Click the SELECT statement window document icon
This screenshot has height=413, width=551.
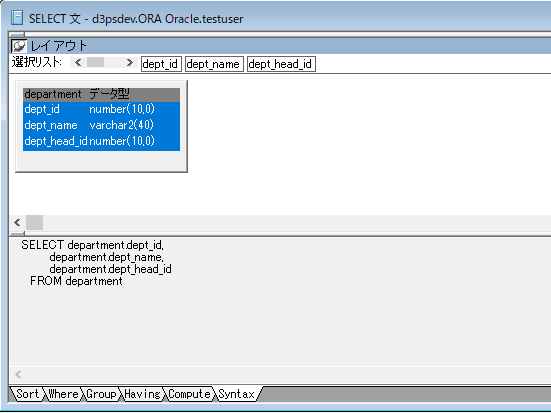17,18
